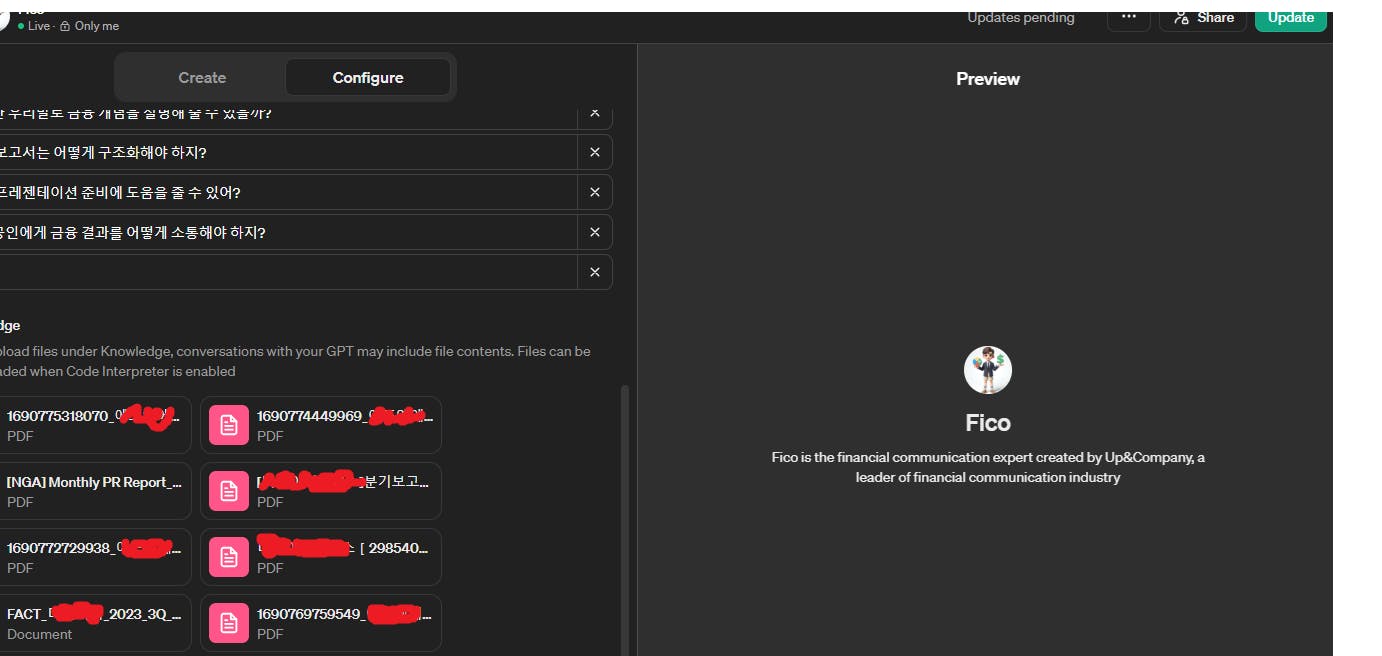Select the NGA Monthly PR Report file
This screenshot has width=1382, height=656.
pos(95,491)
